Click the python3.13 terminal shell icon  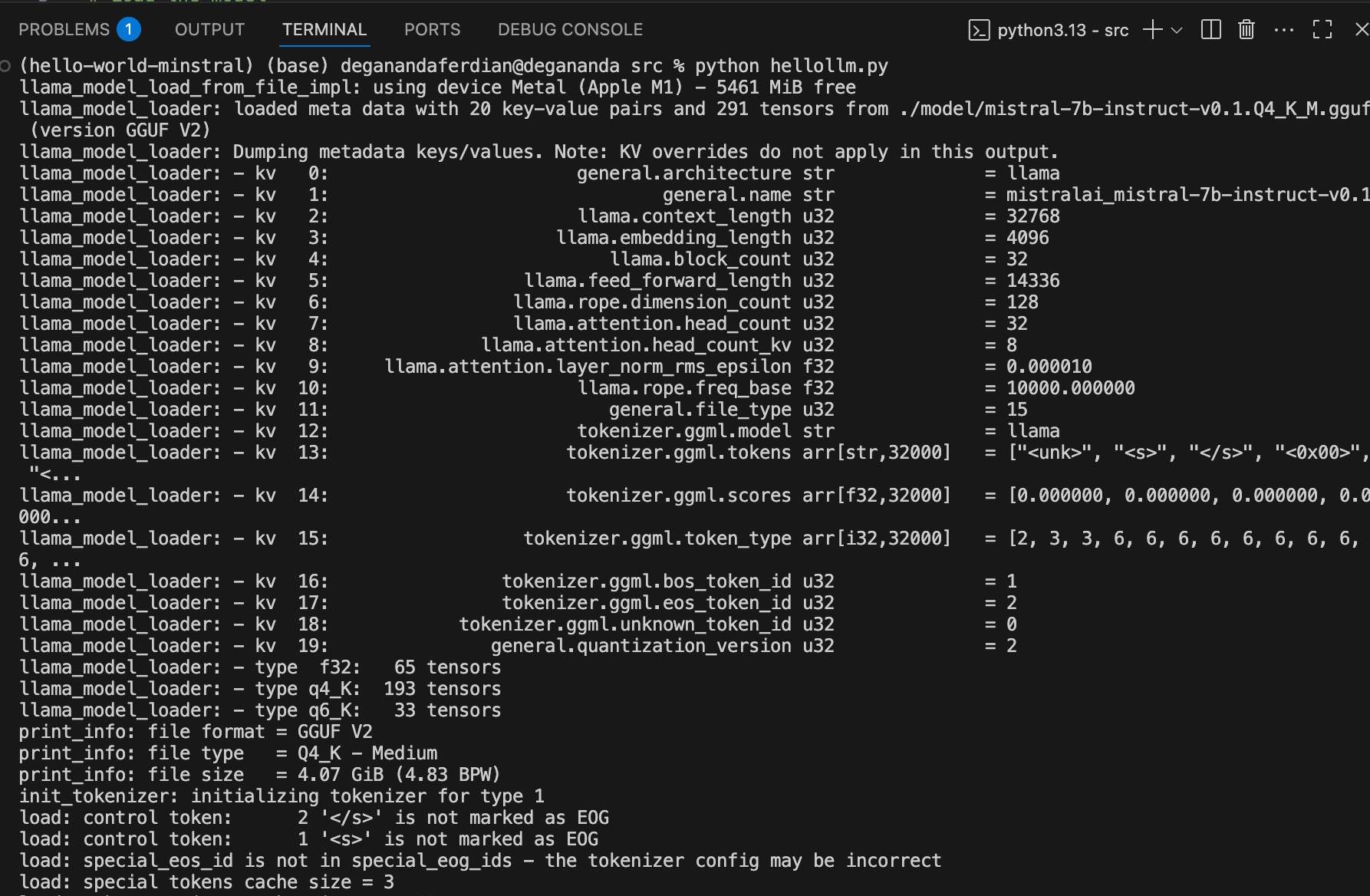979,31
